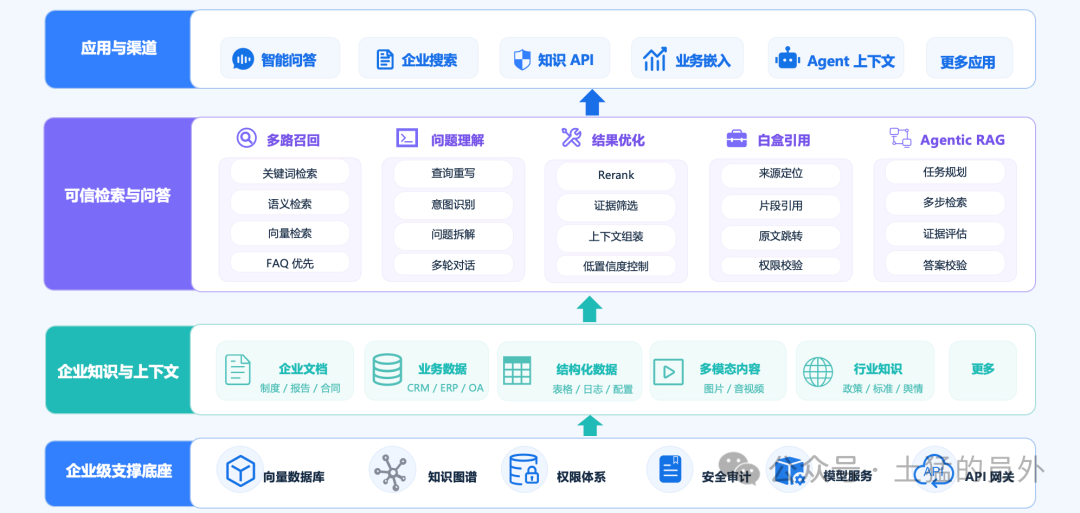Select the 企业级支撑底座 layer label
This screenshot has height=513, width=1080.
click(x=118, y=472)
